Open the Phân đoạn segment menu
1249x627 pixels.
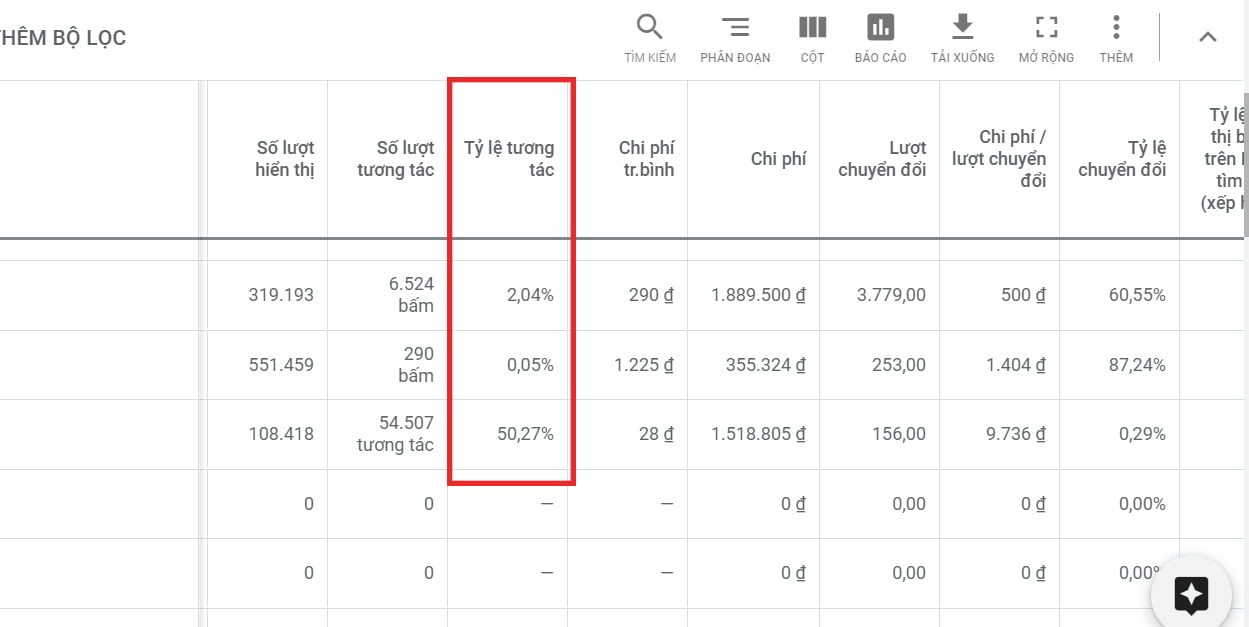coord(735,39)
